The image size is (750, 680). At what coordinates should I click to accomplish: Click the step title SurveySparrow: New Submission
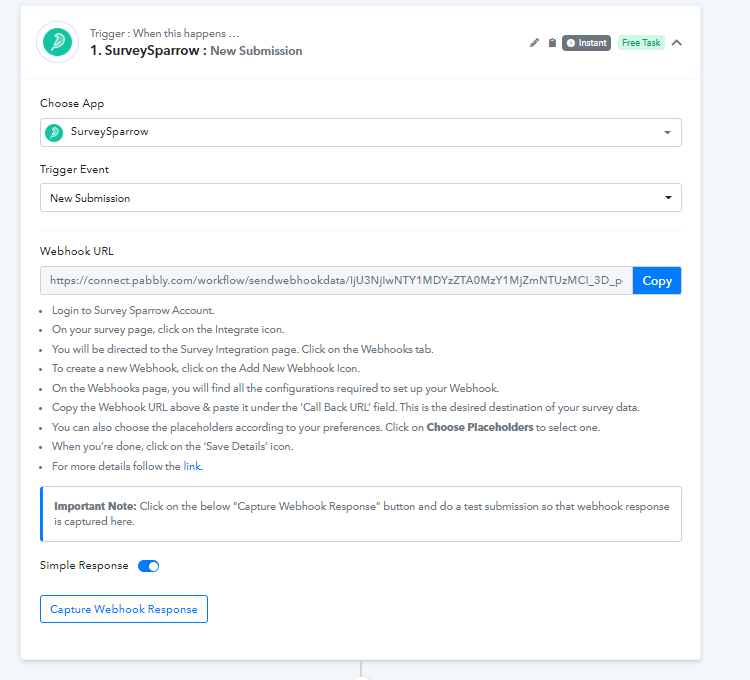click(196, 51)
